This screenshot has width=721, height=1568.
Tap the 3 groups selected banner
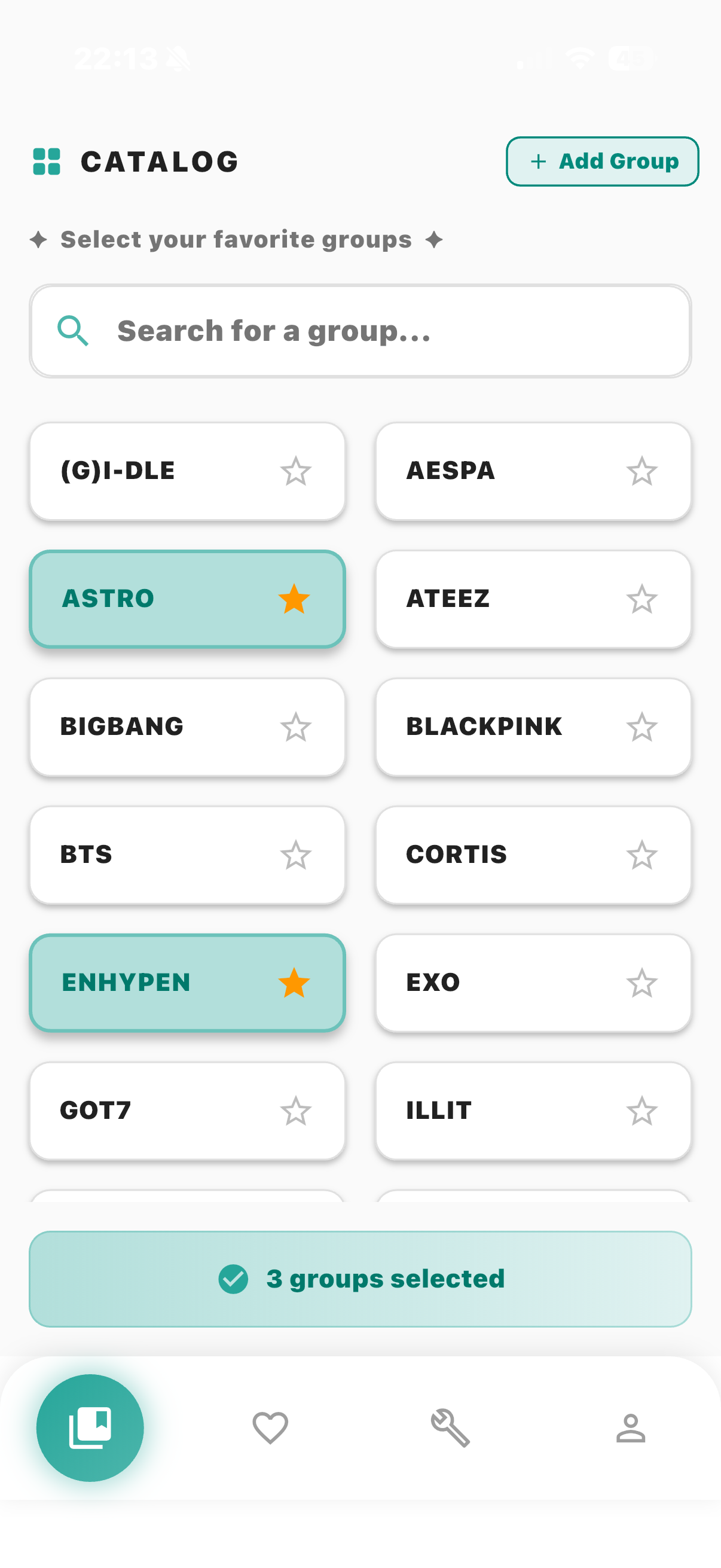pos(360,1279)
